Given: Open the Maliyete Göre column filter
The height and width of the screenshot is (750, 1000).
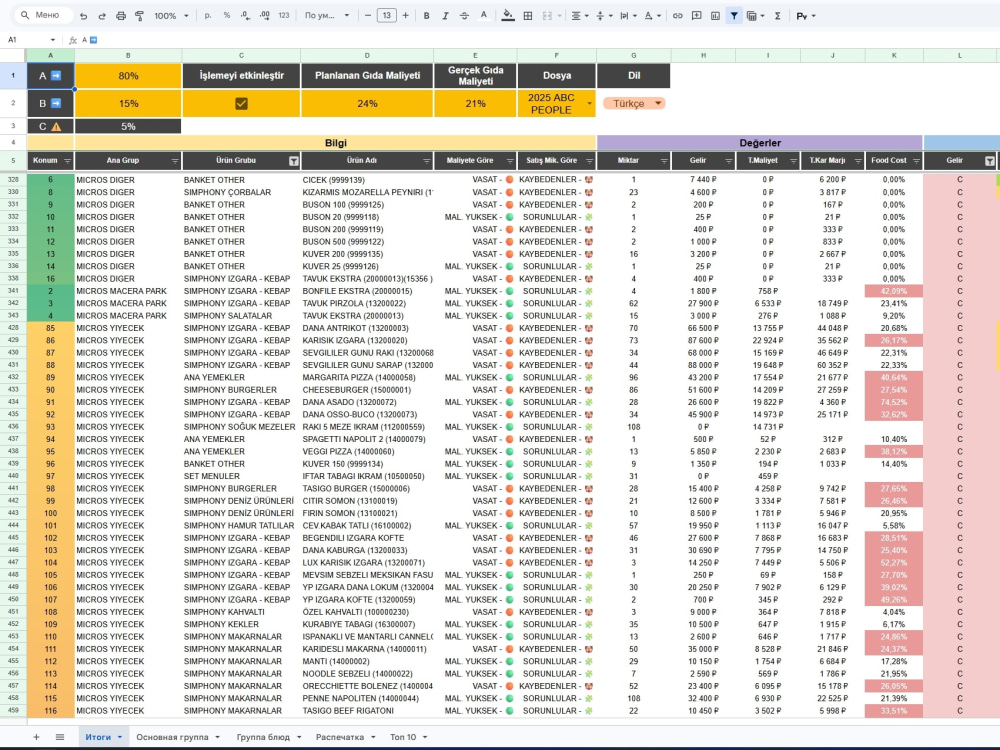Looking at the screenshot, I should coord(510,161).
